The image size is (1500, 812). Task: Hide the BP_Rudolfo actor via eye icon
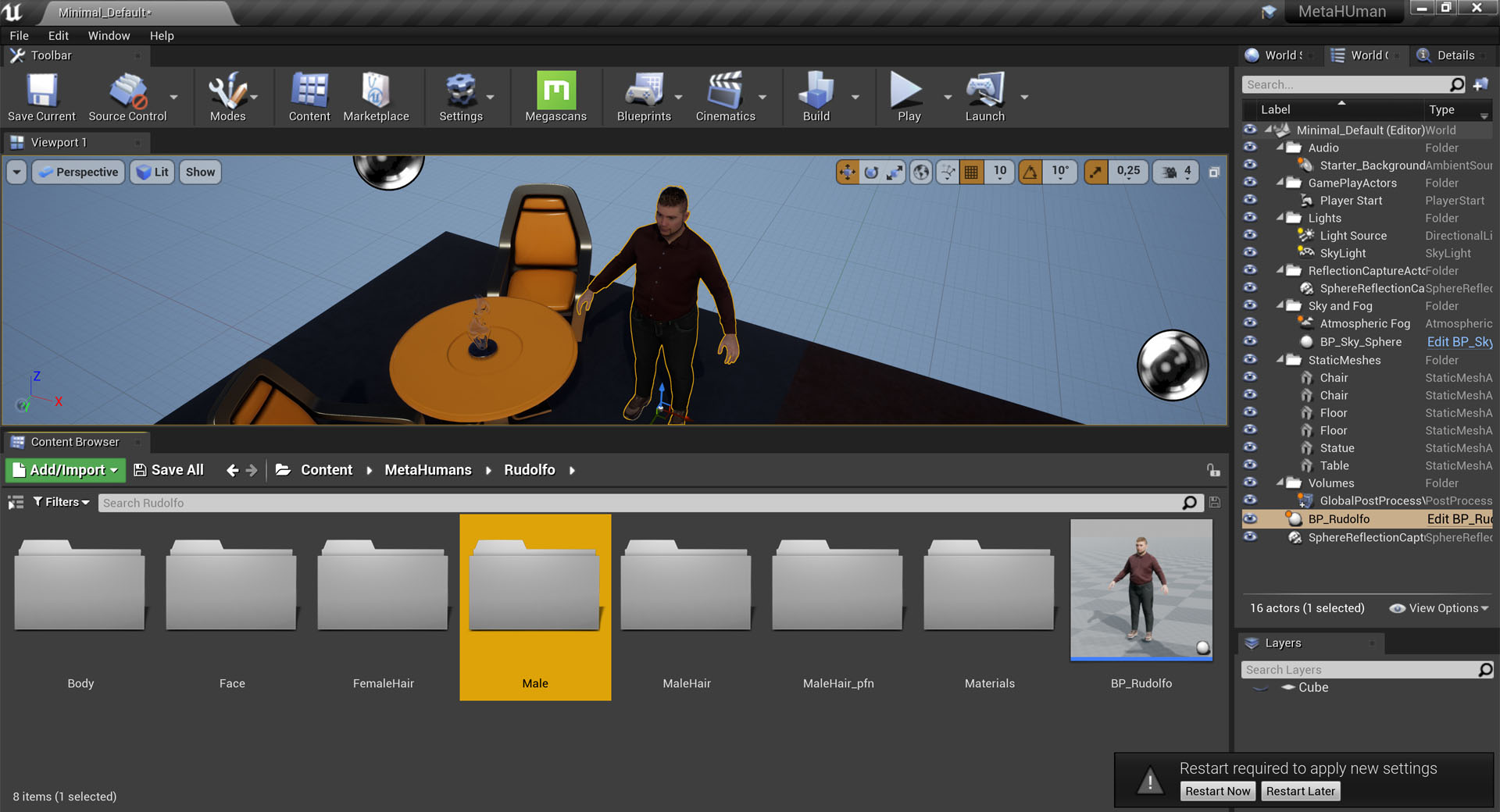tap(1250, 518)
